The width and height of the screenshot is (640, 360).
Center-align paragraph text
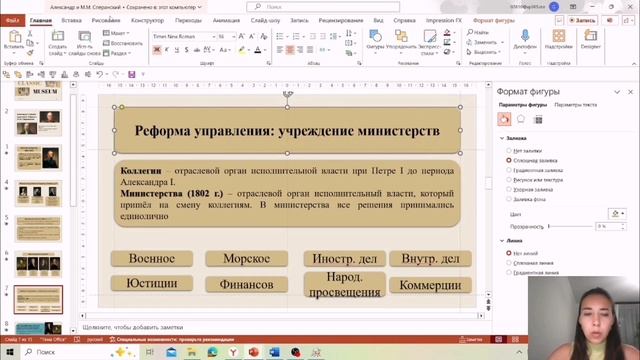(x=290, y=50)
